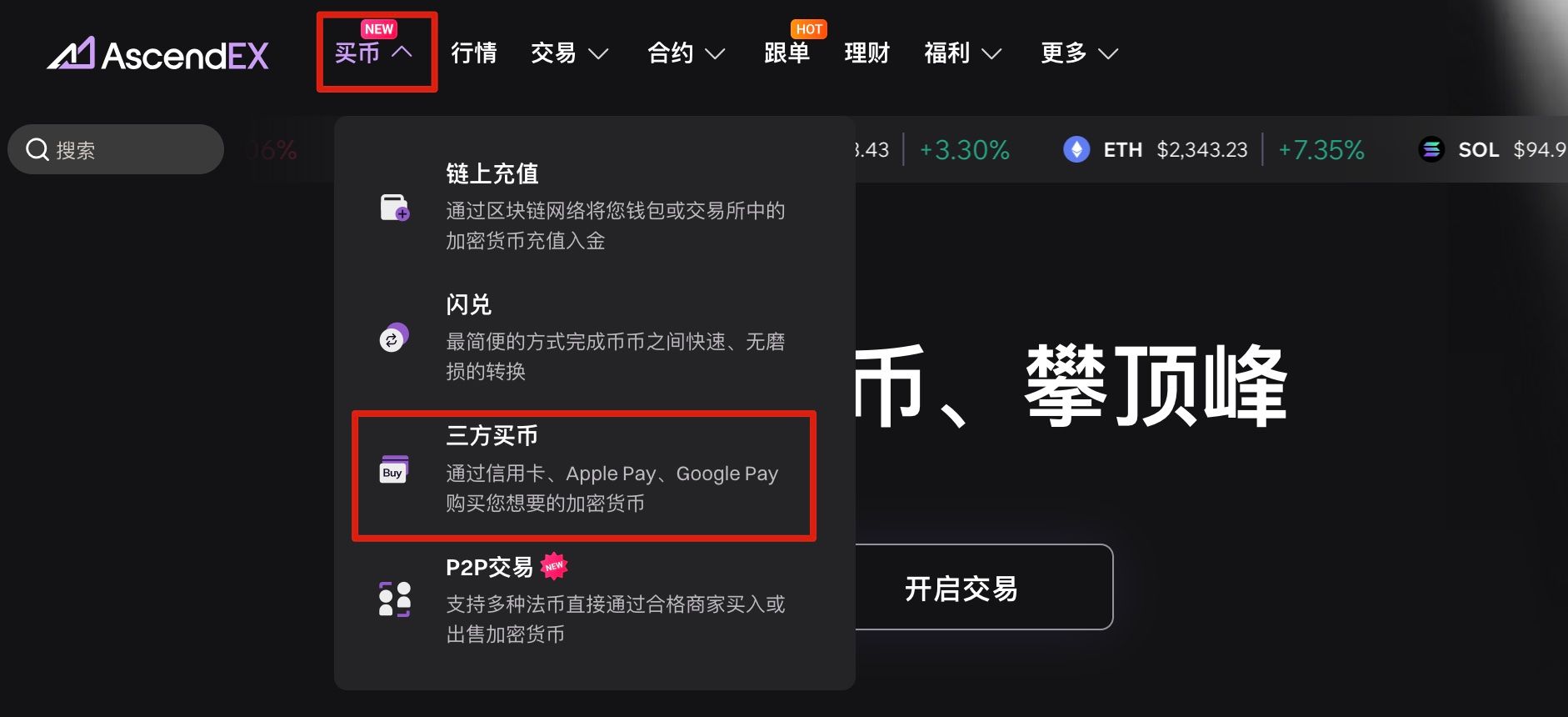The image size is (1568, 717).
Task: Click the SOL coin icon in ticker
Action: [x=1431, y=150]
